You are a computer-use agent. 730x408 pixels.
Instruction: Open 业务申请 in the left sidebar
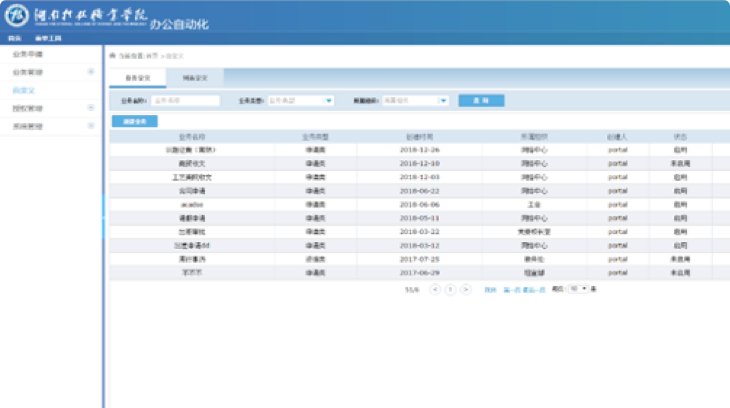tap(28, 54)
